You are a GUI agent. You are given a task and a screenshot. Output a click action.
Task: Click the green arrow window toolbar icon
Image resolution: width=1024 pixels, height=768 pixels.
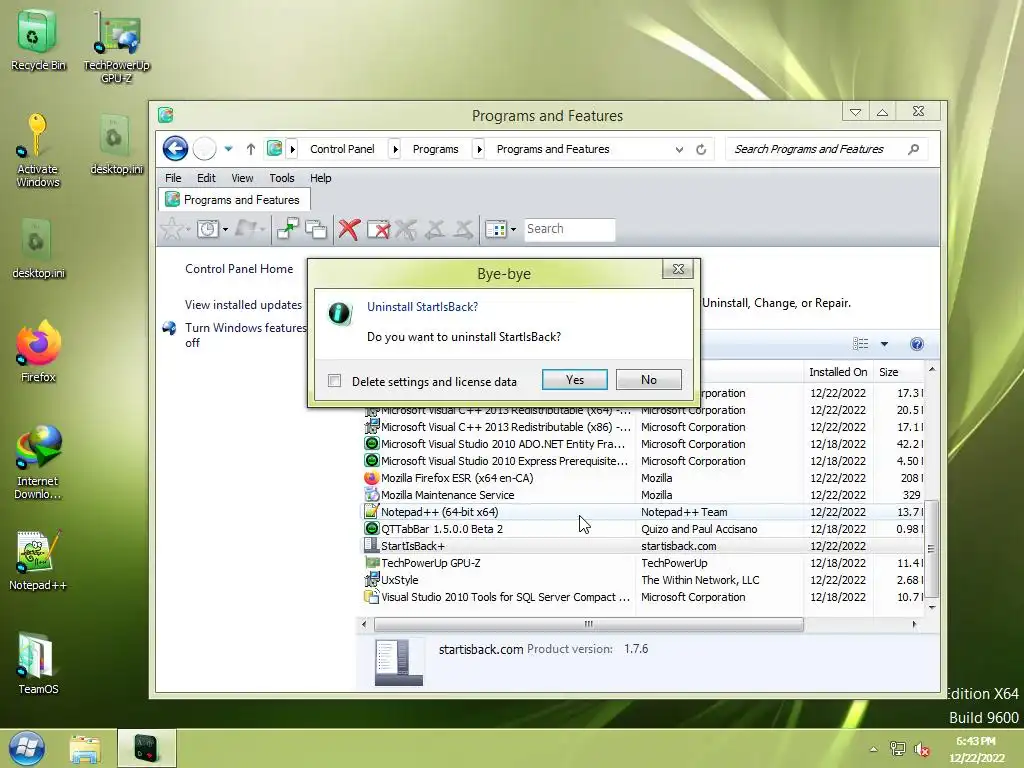[287, 229]
